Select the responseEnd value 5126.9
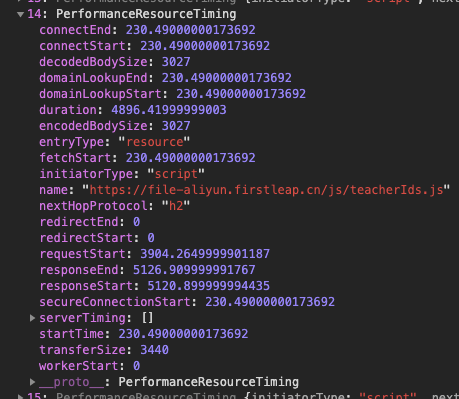The height and width of the screenshot is (399, 459). click(194, 270)
